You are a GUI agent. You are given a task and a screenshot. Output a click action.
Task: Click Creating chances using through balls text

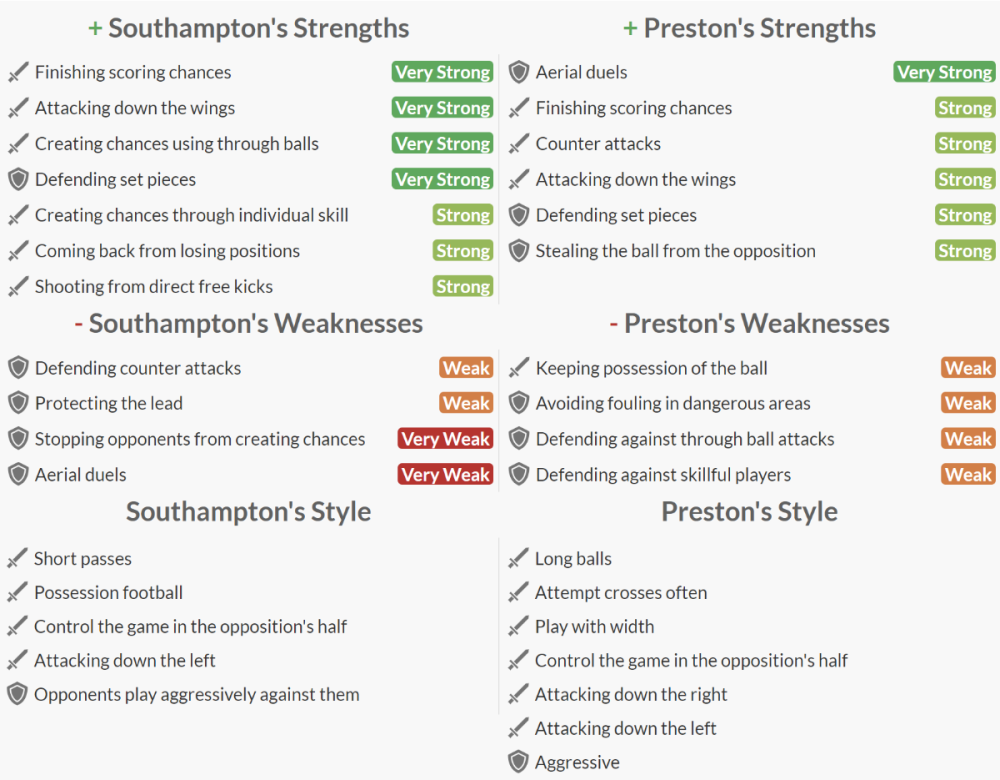tap(177, 144)
